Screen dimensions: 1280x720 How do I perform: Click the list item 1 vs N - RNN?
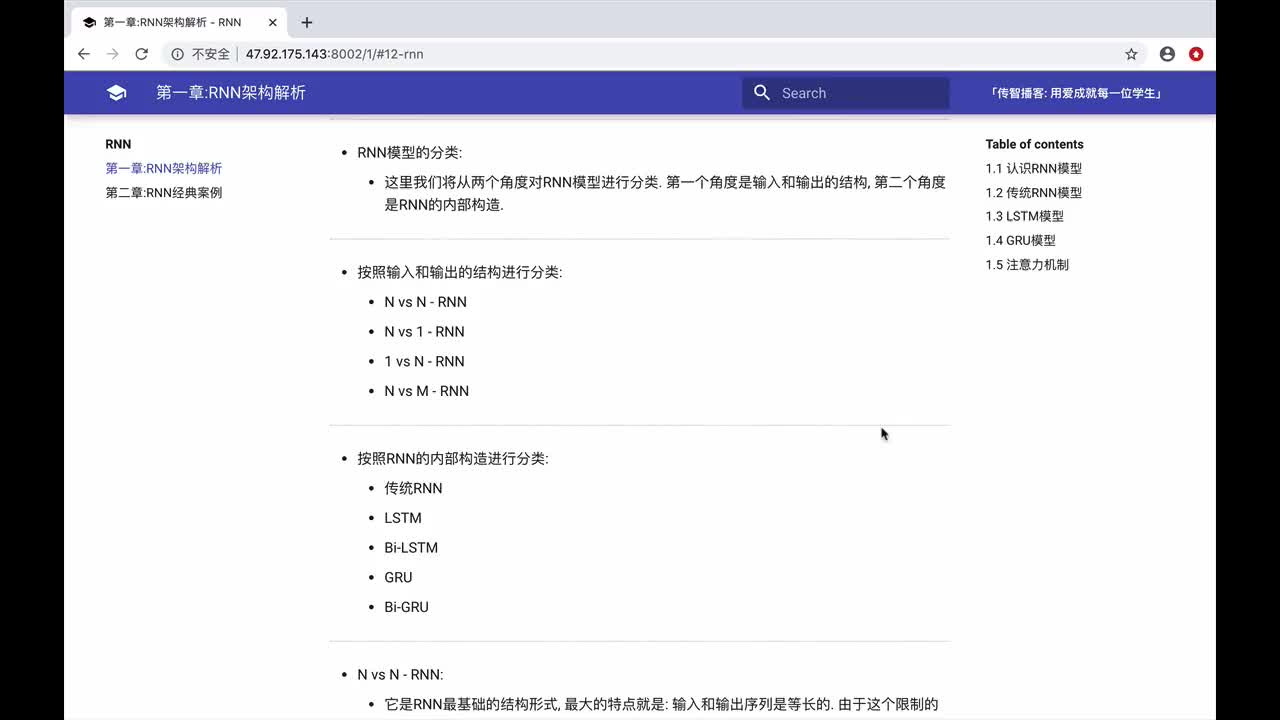click(x=424, y=361)
